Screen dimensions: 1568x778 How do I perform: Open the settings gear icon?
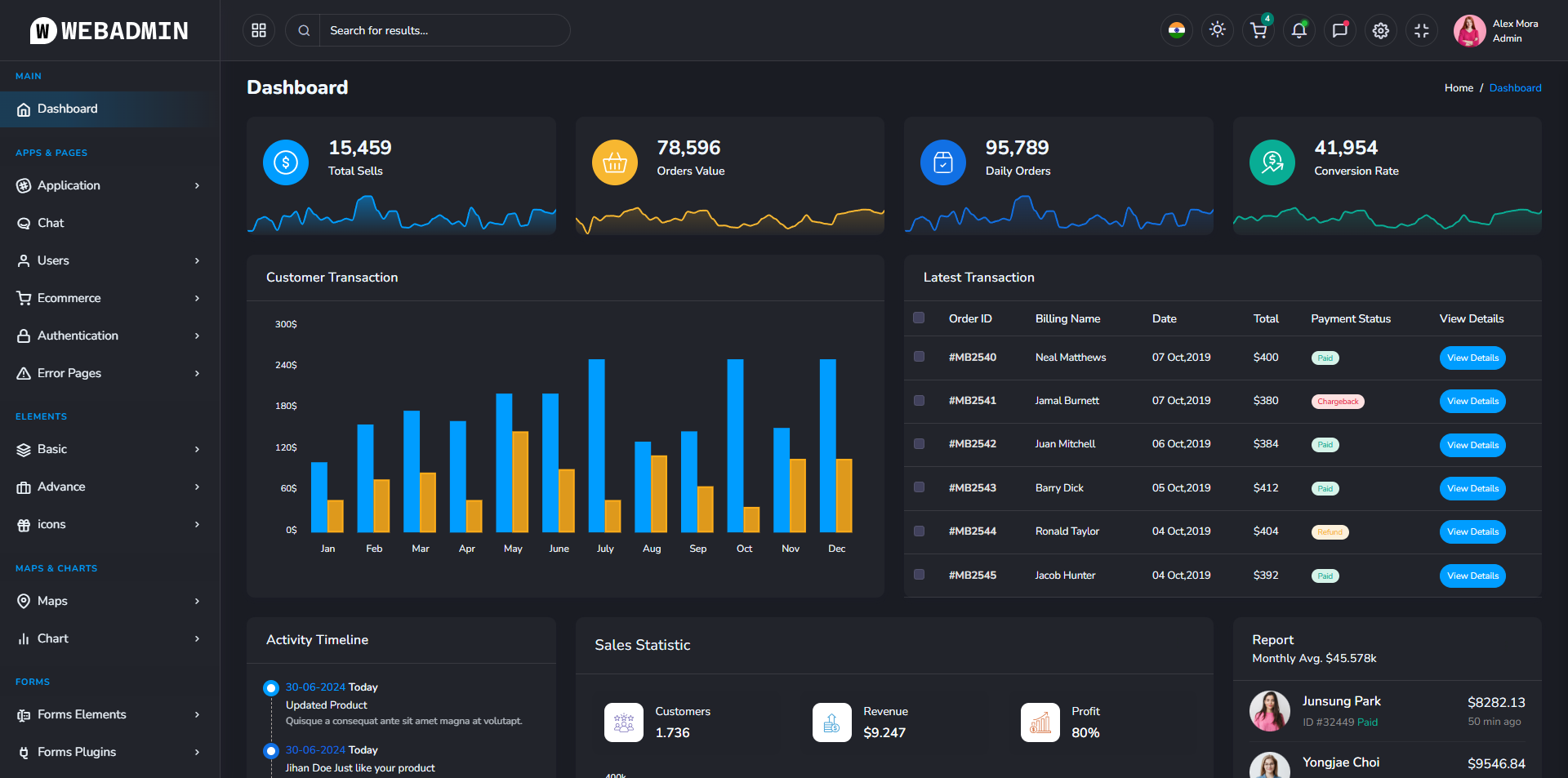(x=1381, y=31)
